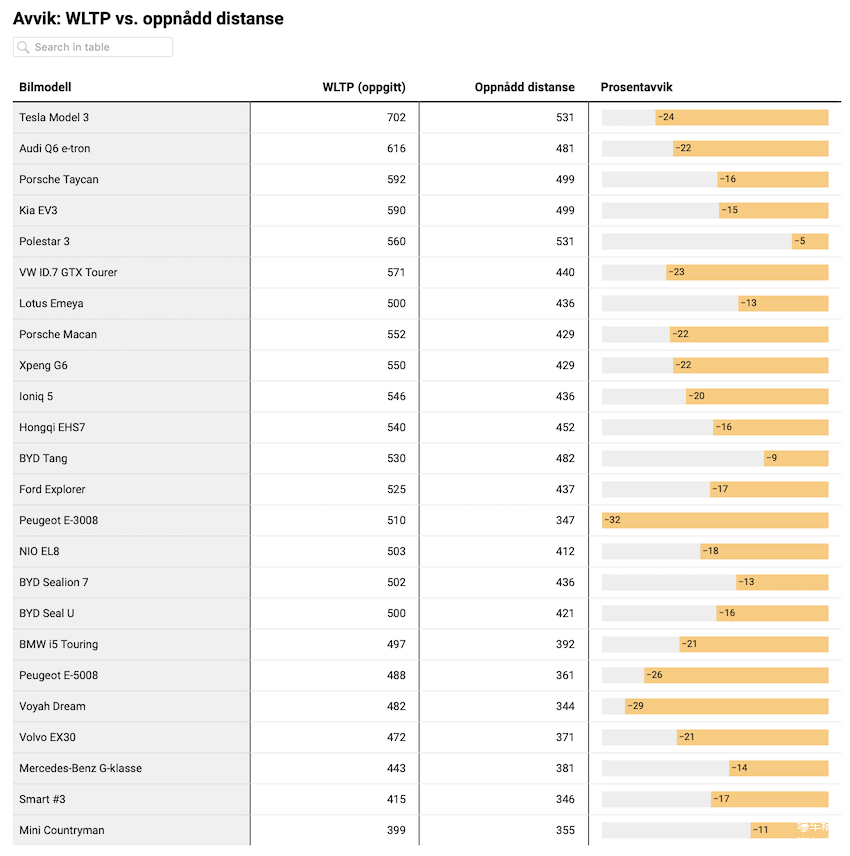Click the BYD Tang deviation bar (−9)
The image size is (850, 856).
[796, 458]
